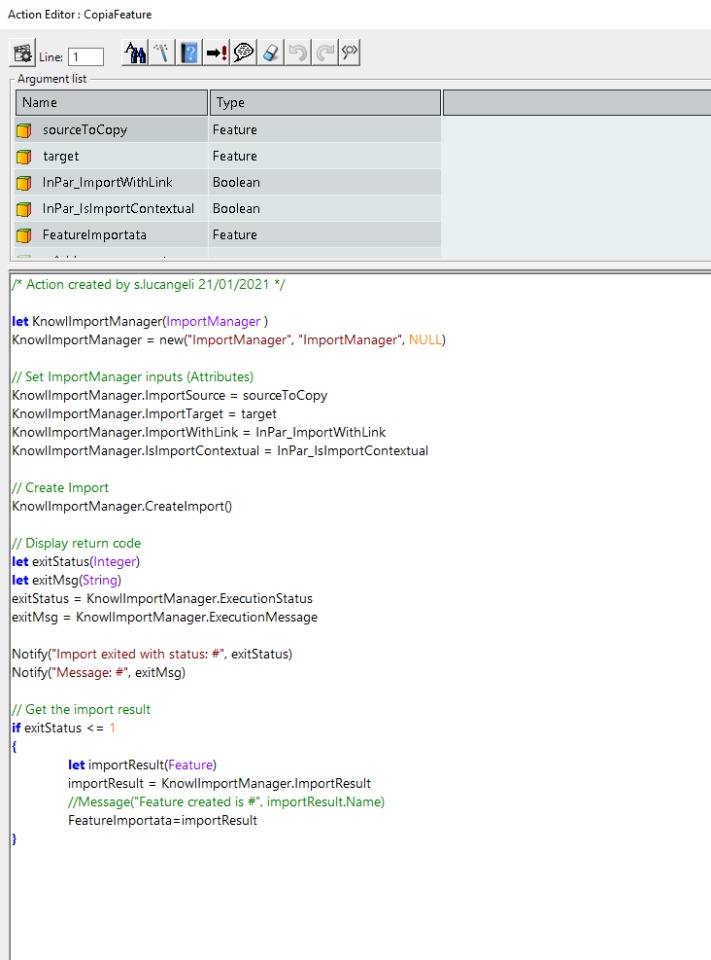This screenshot has height=960, width=711.
Task: Click the ExecutionMessage assignment line
Action: pyautogui.click(x=165, y=617)
